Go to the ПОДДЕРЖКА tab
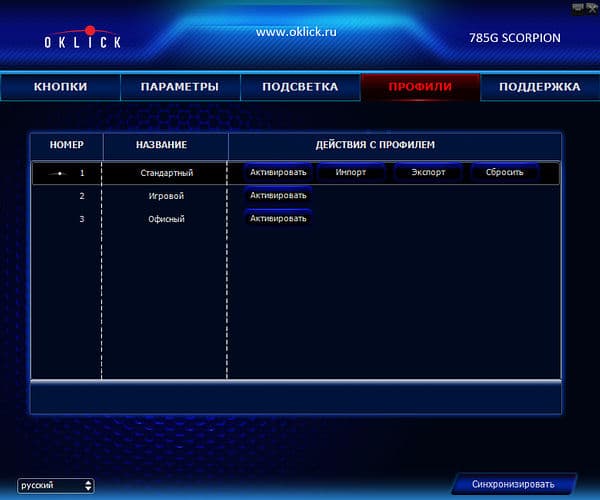The height and width of the screenshot is (500, 600). click(540, 87)
